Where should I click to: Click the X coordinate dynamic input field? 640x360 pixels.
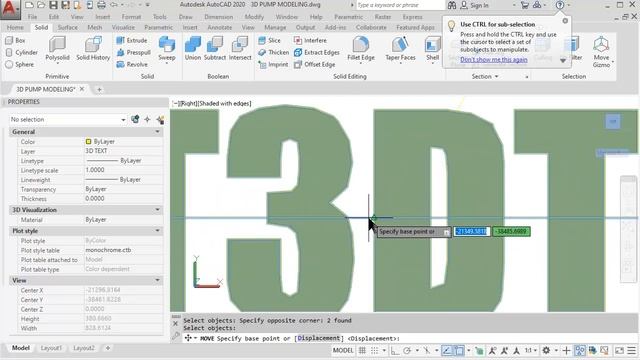pos(471,231)
